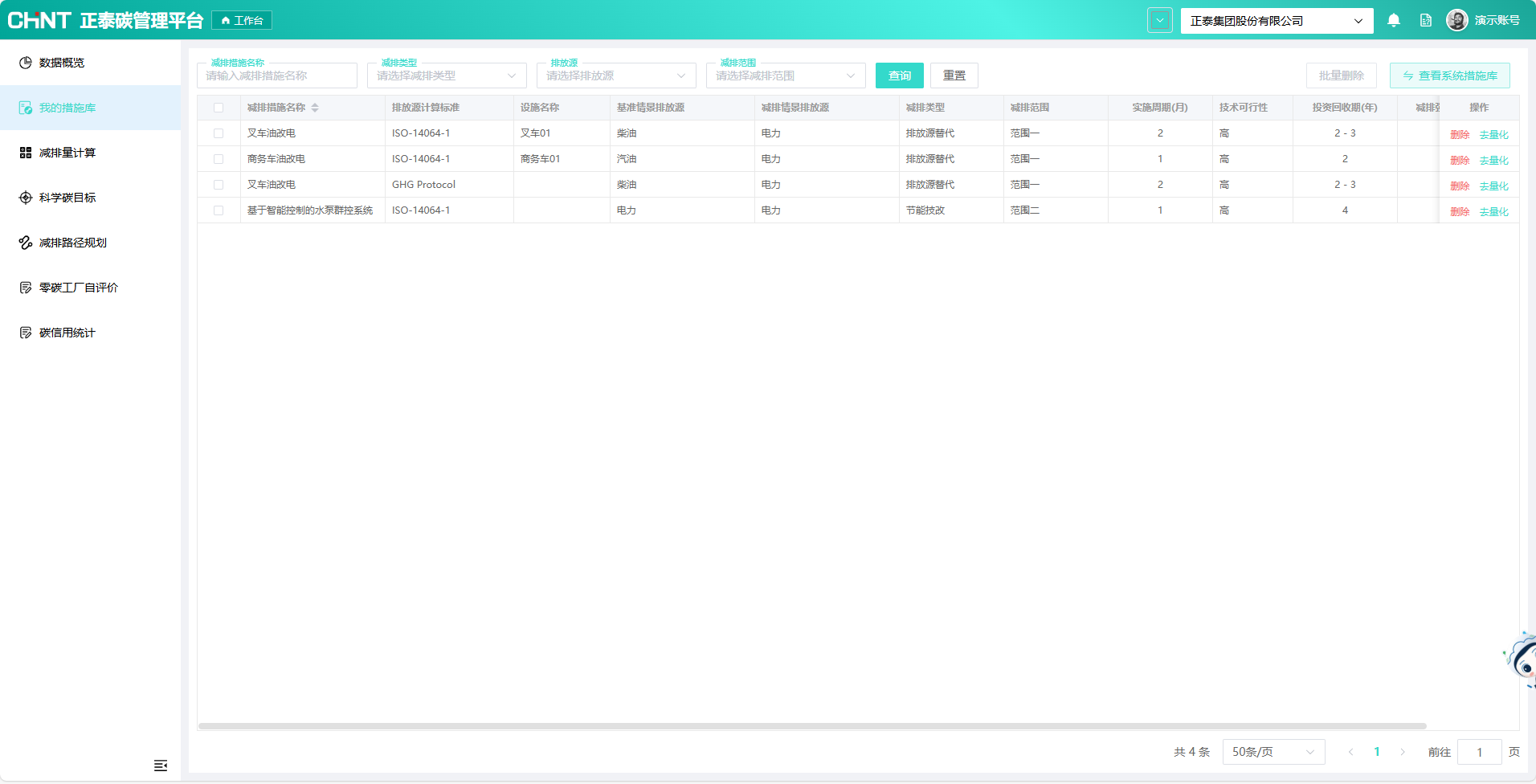Collapse the sidebar menu icon
Screen dimensions: 1536x784
[161, 766]
